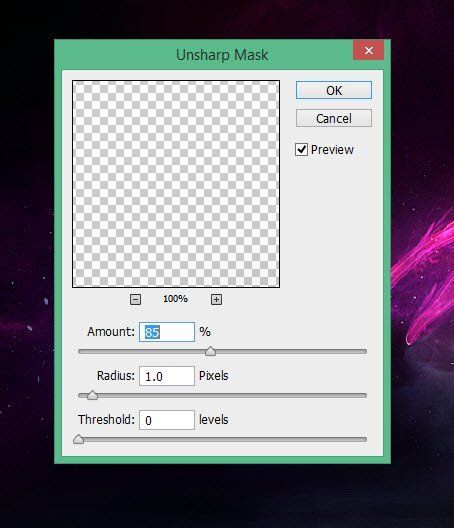Click the Amount slider handle
This screenshot has width=454, height=528.
tap(210, 351)
